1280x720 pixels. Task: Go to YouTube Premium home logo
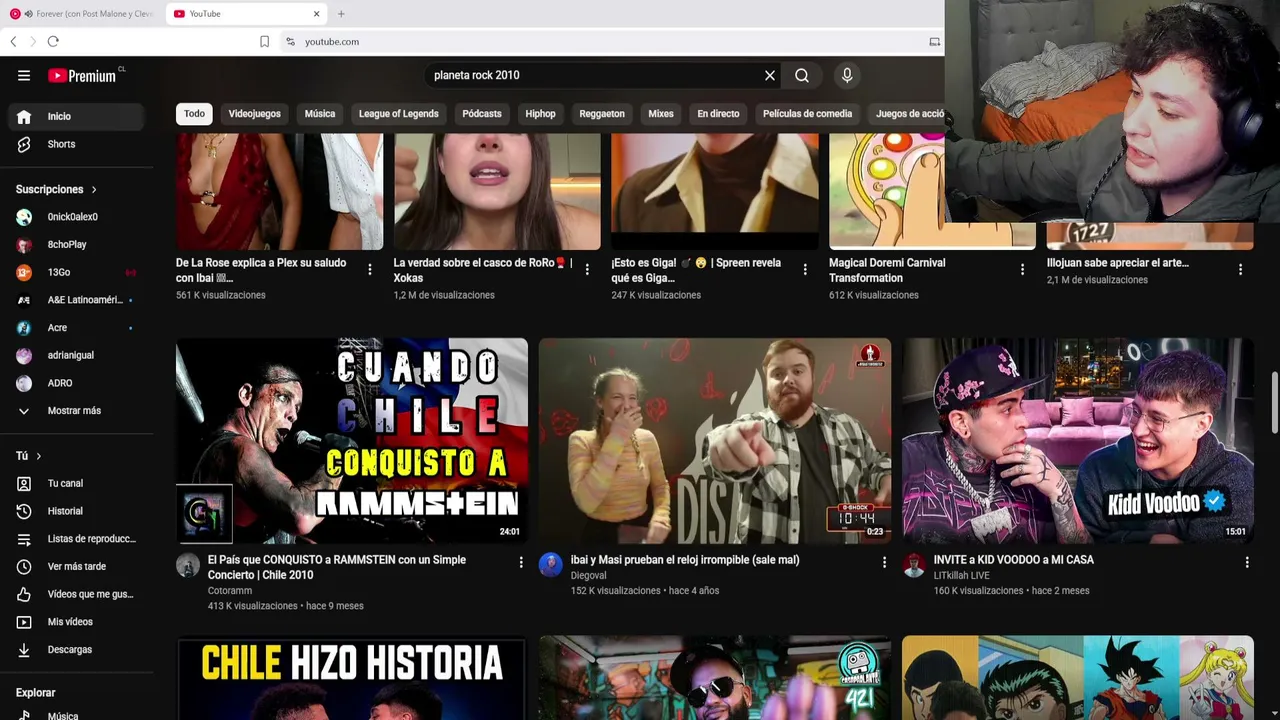tap(82, 76)
